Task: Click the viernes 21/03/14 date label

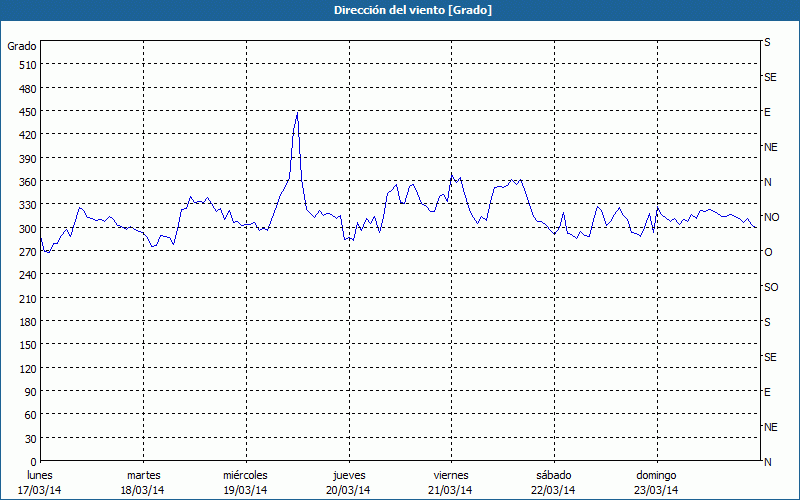Action: tap(451, 482)
